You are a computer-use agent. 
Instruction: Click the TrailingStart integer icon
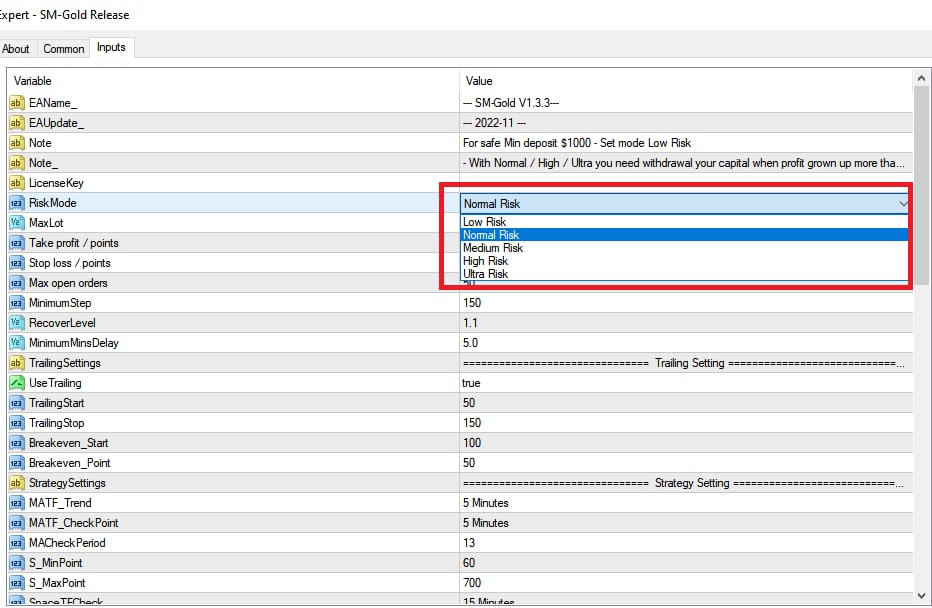pos(16,403)
